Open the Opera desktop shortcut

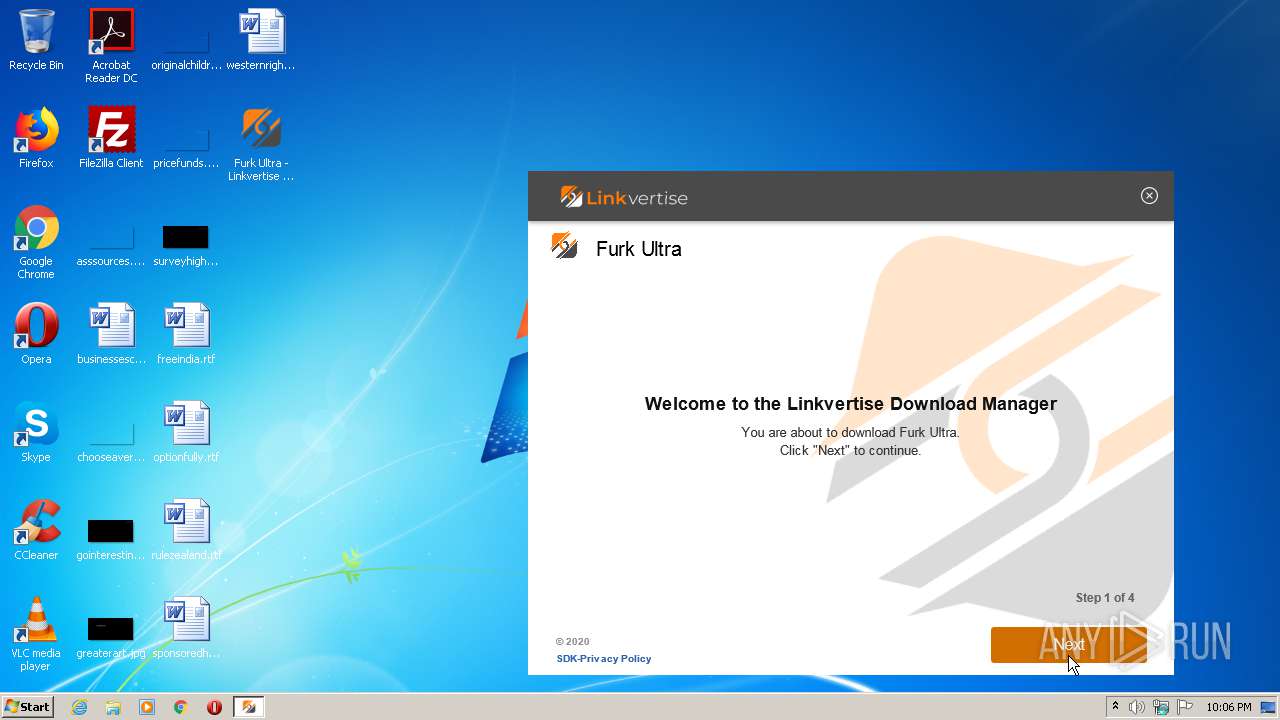click(x=36, y=334)
